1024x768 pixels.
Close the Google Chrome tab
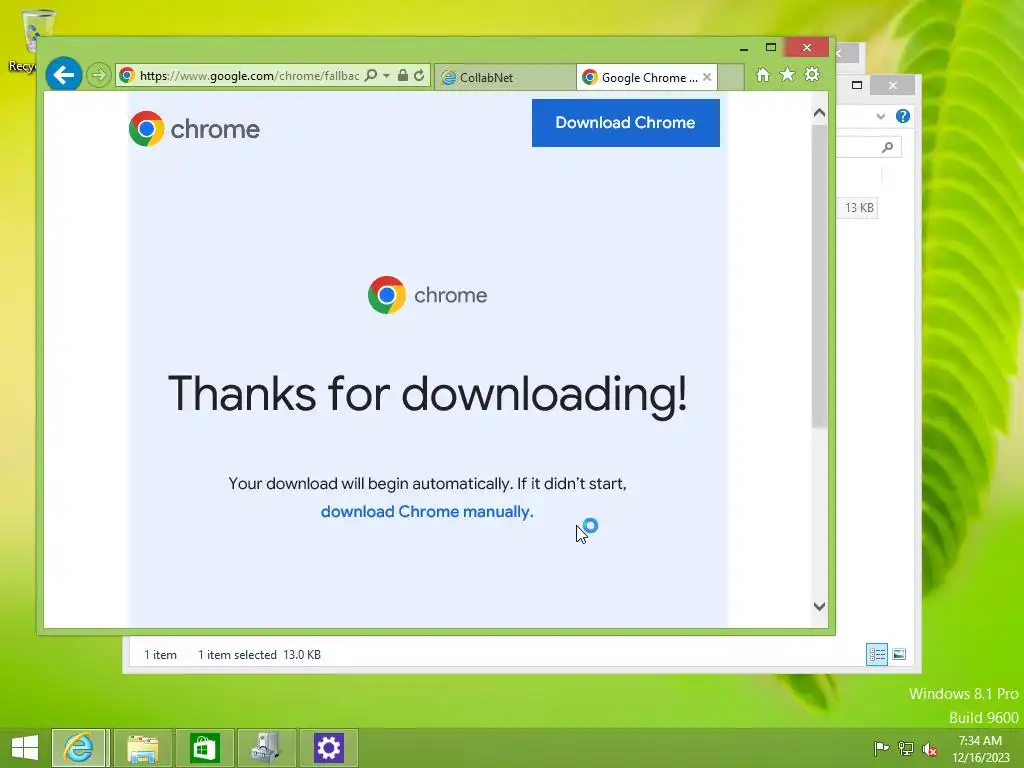coord(707,77)
